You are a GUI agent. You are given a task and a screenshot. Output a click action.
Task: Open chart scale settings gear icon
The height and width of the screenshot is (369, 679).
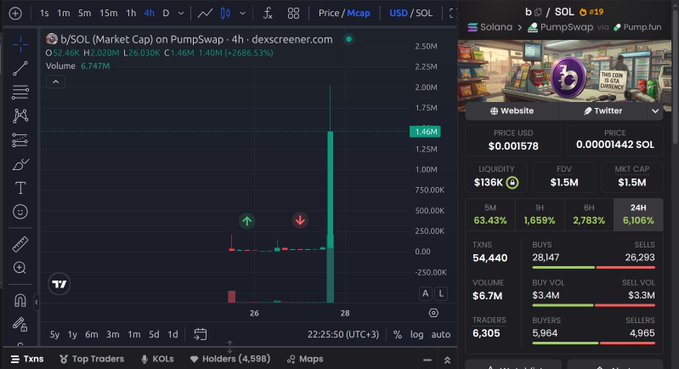tap(433, 313)
